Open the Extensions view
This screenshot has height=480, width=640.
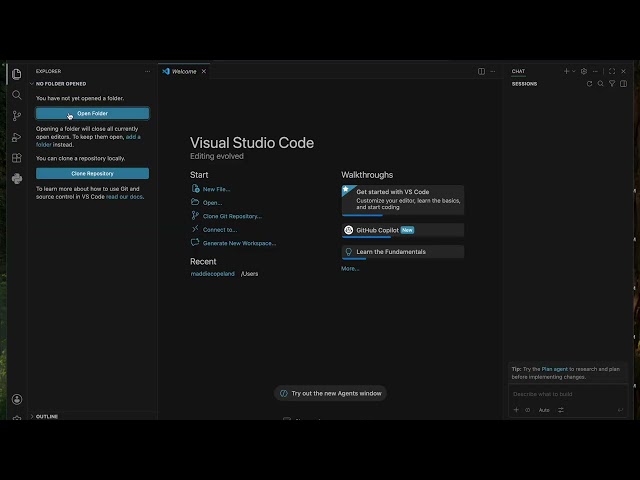17,158
